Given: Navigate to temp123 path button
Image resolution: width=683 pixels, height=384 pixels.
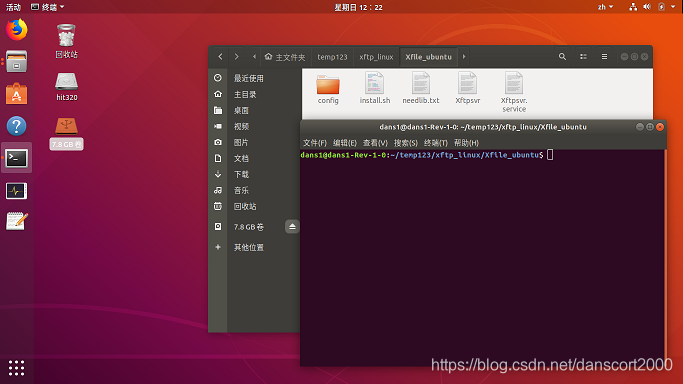Looking at the screenshot, I should [x=332, y=57].
